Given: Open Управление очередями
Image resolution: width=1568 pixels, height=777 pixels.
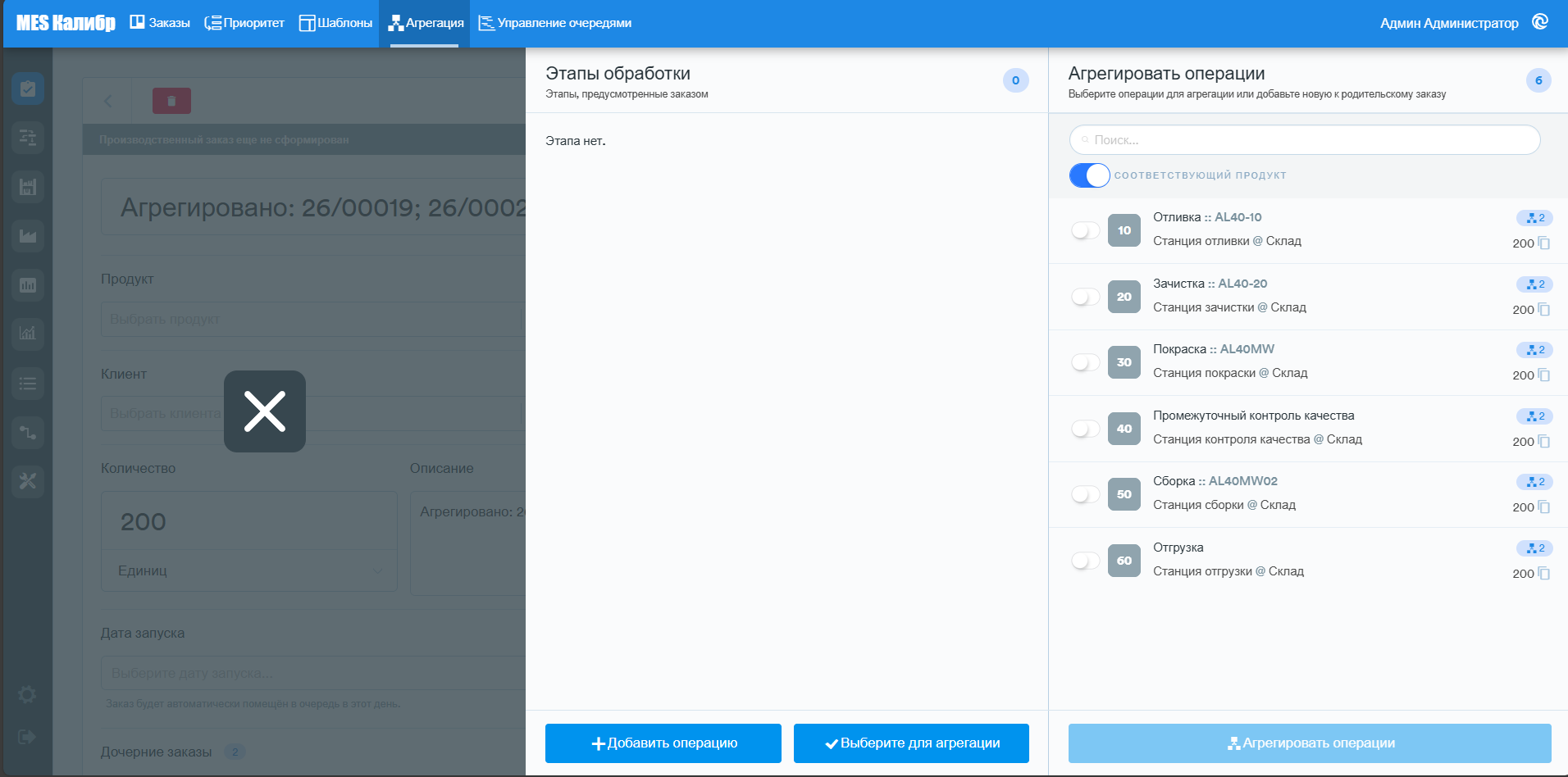Looking at the screenshot, I should click(x=554, y=23).
